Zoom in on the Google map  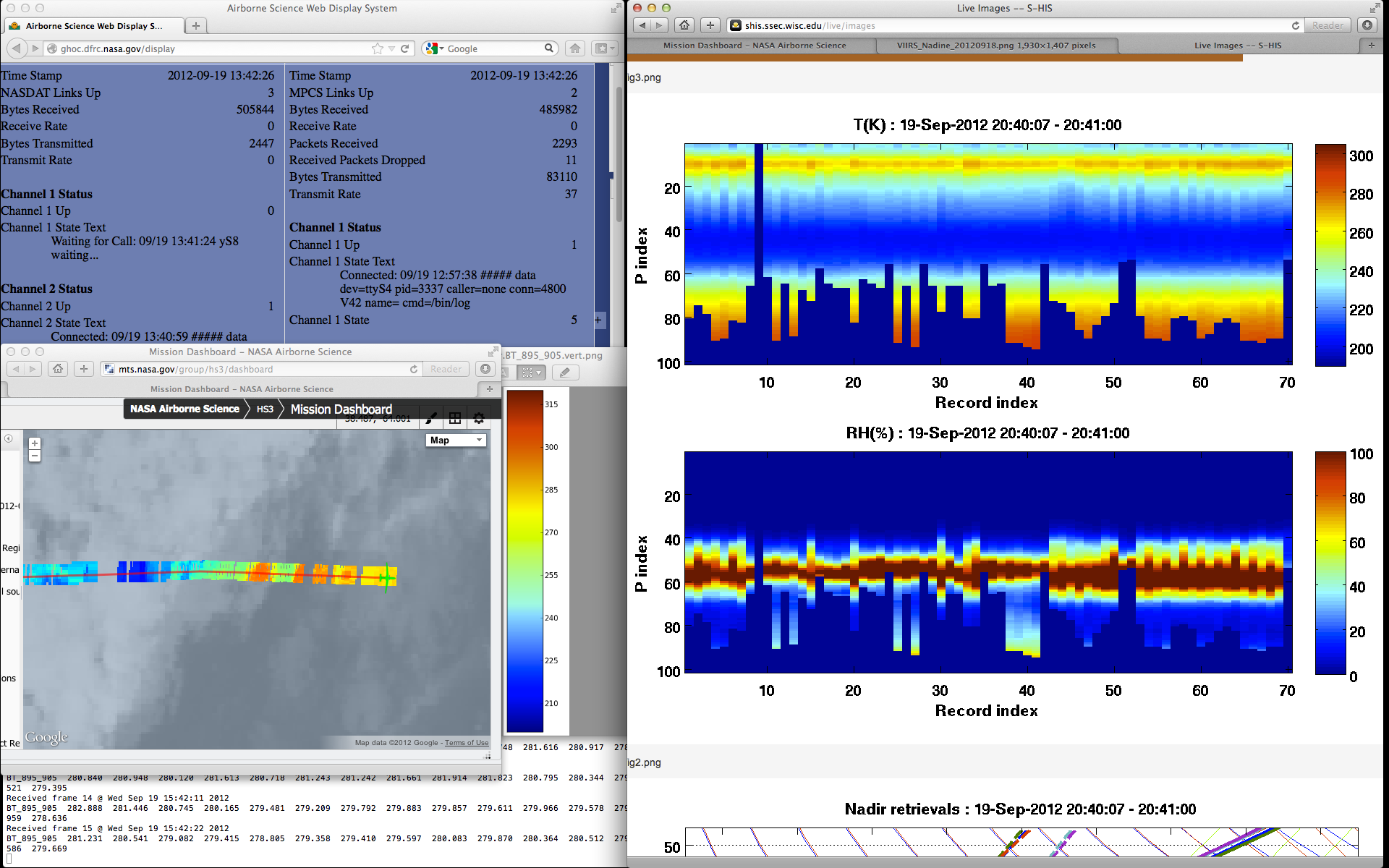pyautogui.click(x=35, y=443)
